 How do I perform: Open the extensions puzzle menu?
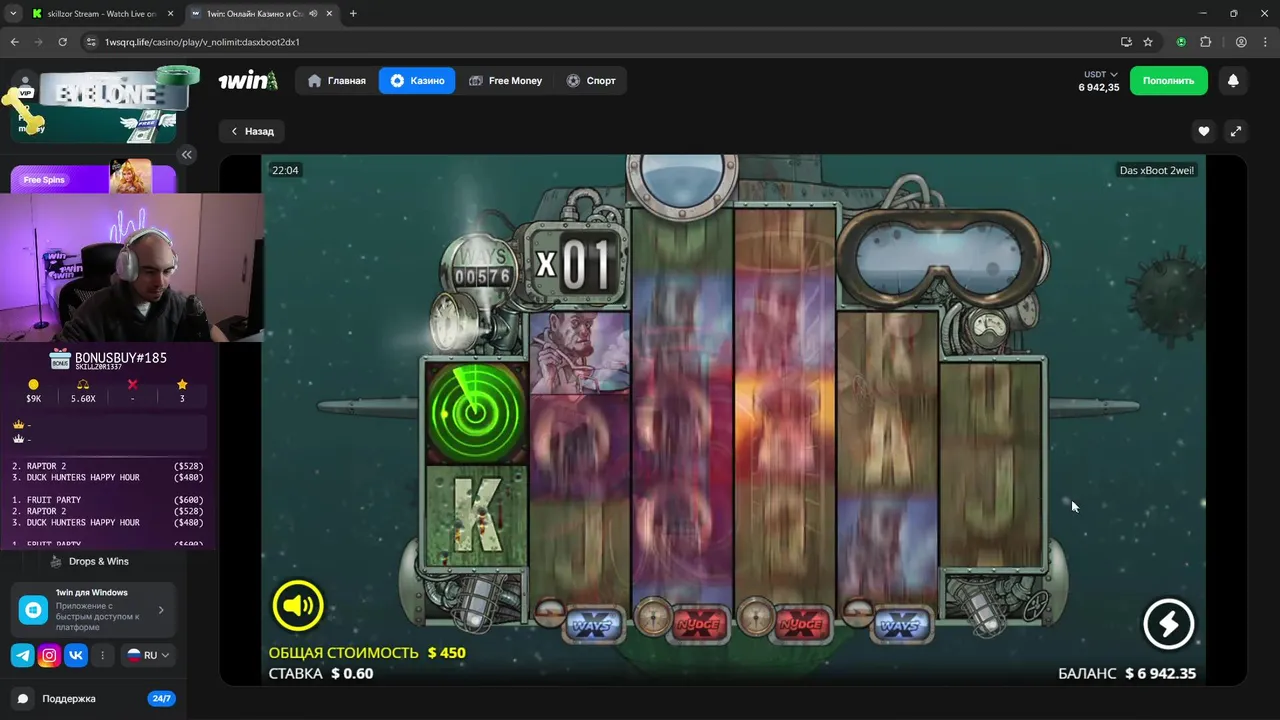point(1205,42)
